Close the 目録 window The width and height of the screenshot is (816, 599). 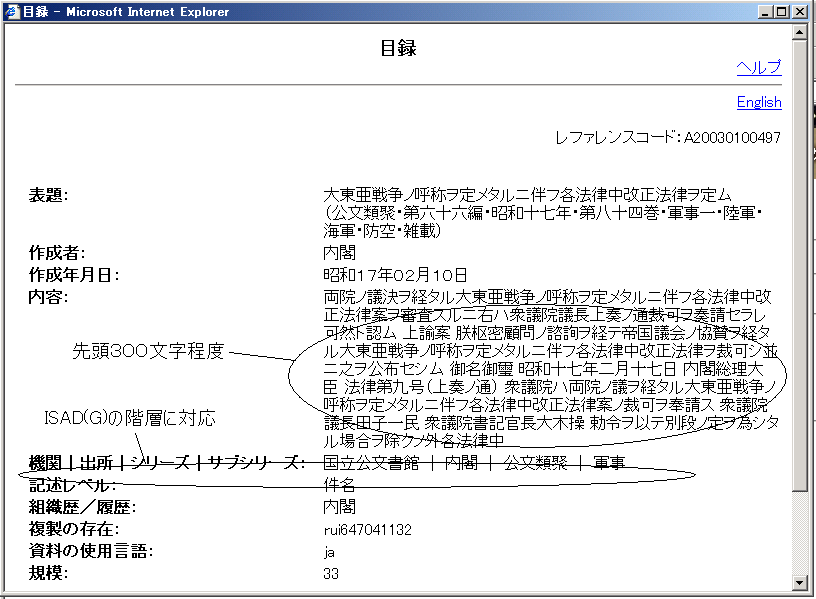(x=801, y=12)
